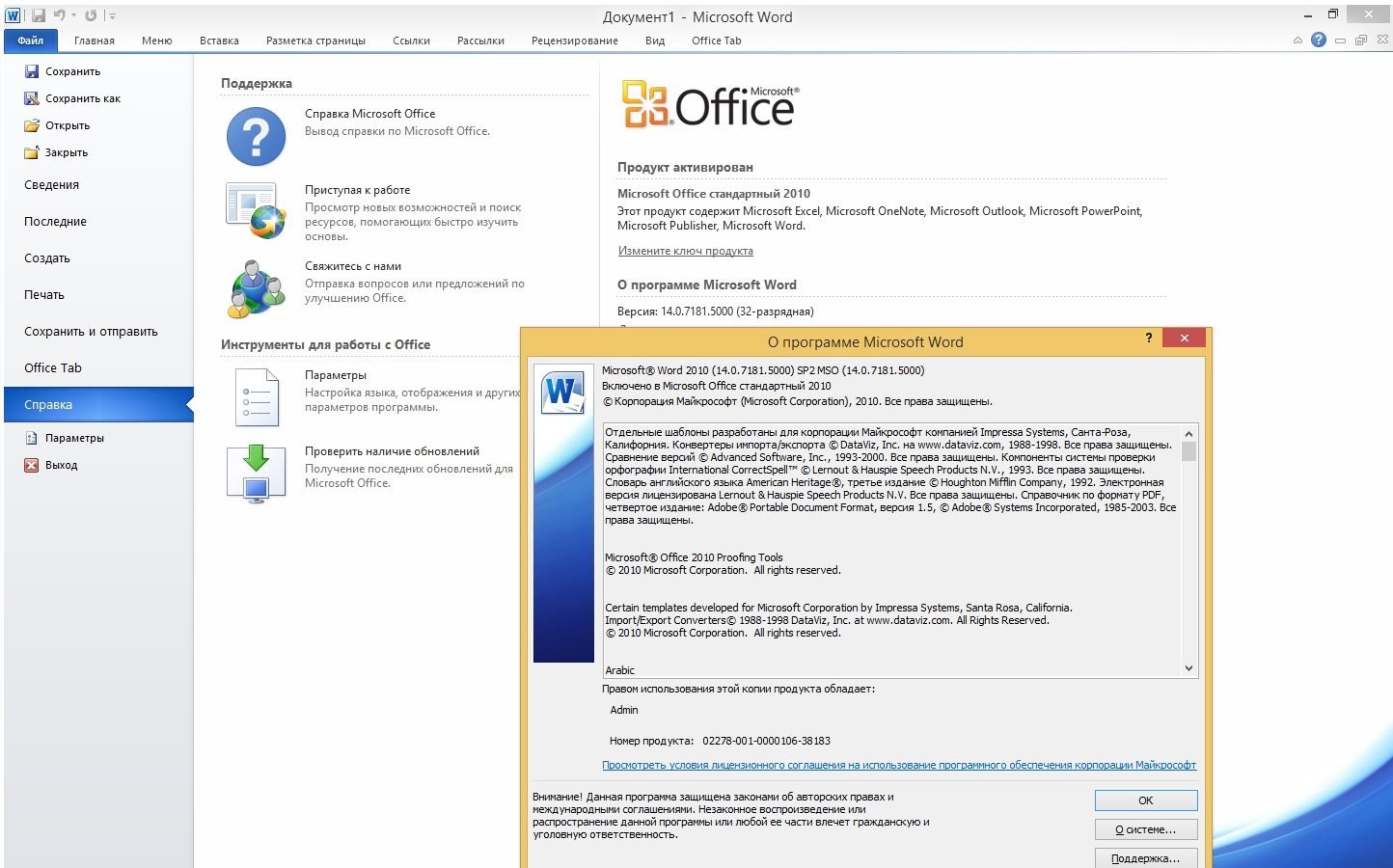Click the Word icon in the About dialog
Screen dimensions: 1393x868
pyautogui.click(x=562, y=391)
